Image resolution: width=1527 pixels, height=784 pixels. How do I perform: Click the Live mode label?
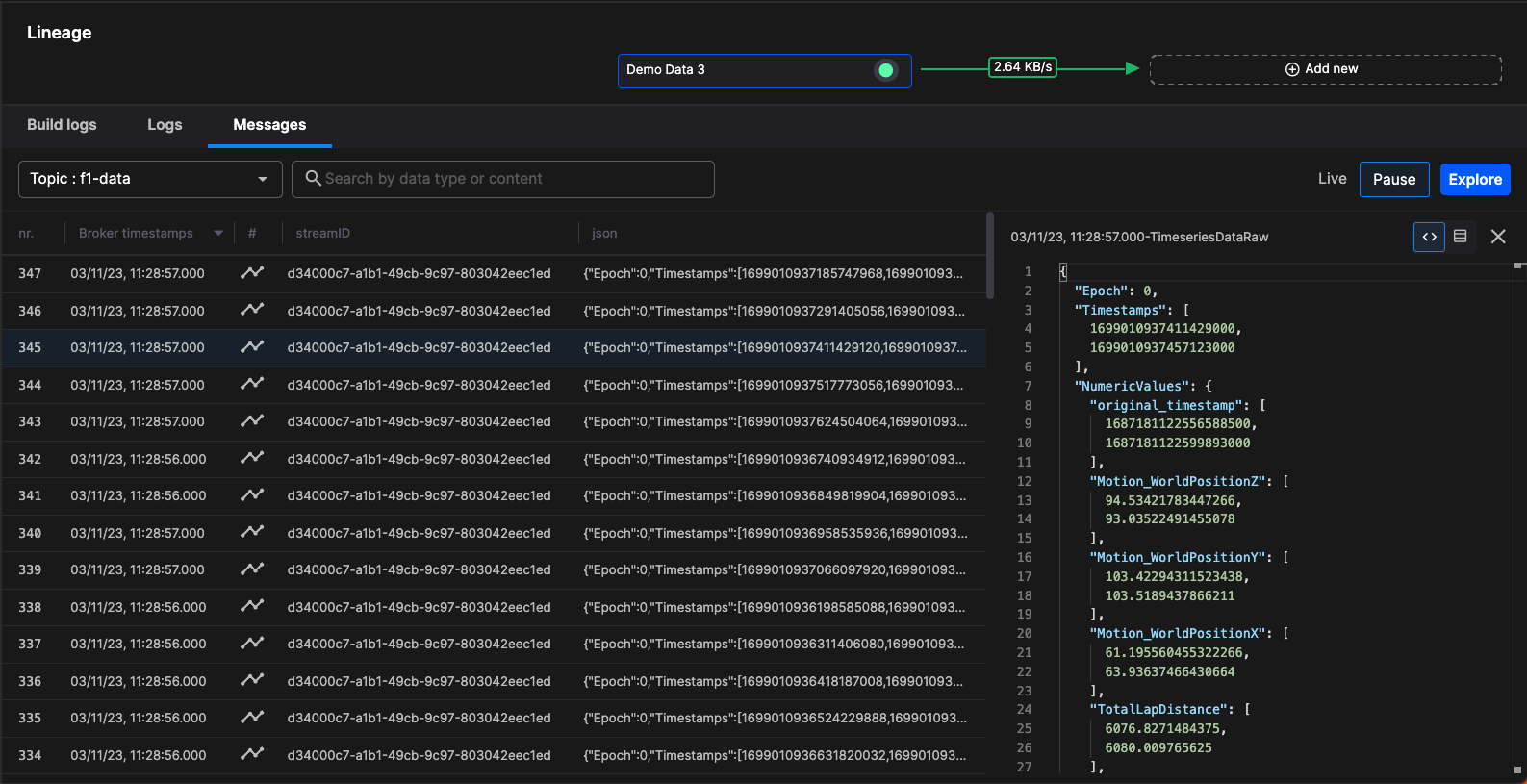[1333, 179]
